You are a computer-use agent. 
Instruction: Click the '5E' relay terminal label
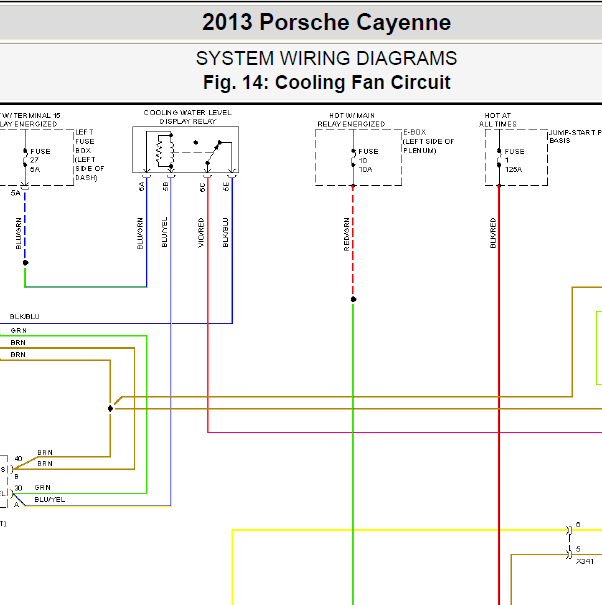point(226,186)
